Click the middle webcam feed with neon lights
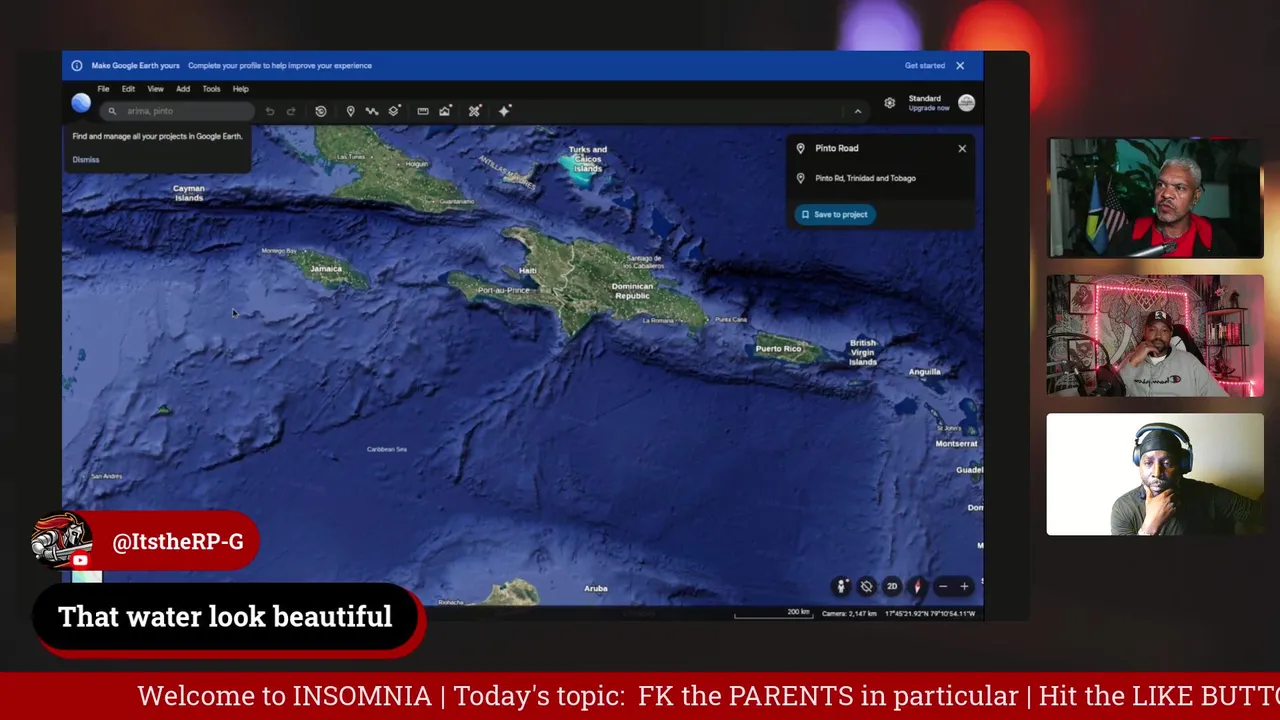This screenshot has height=720, width=1280. [1155, 336]
